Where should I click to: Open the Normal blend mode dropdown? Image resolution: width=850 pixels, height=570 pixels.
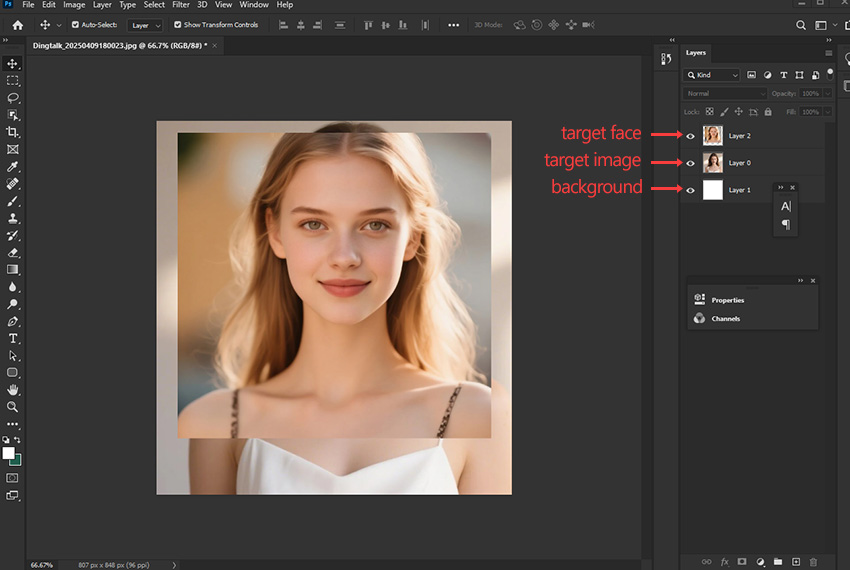click(725, 94)
